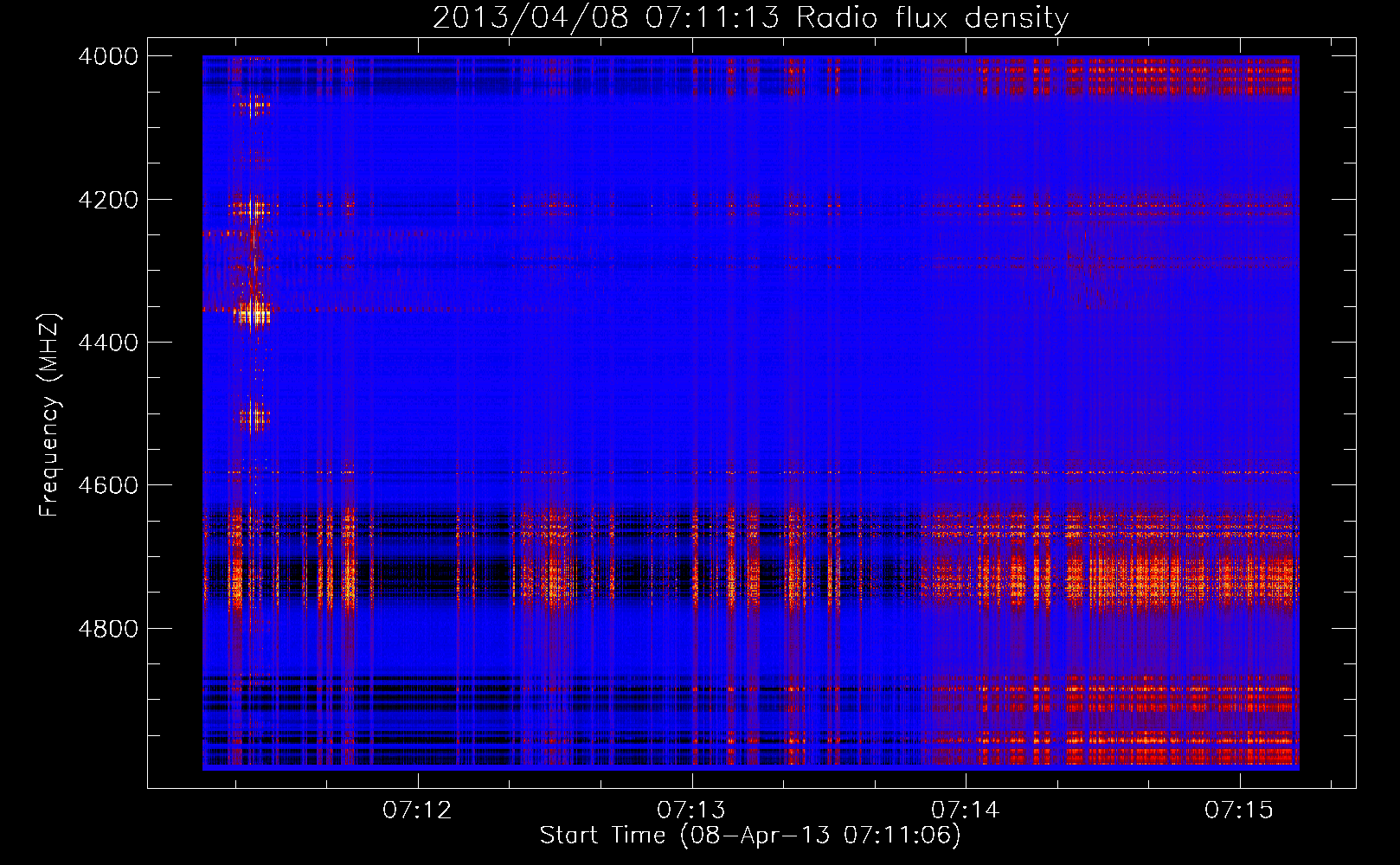
Task: Click the 4600 frequency axis label
Action: click(108, 485)
